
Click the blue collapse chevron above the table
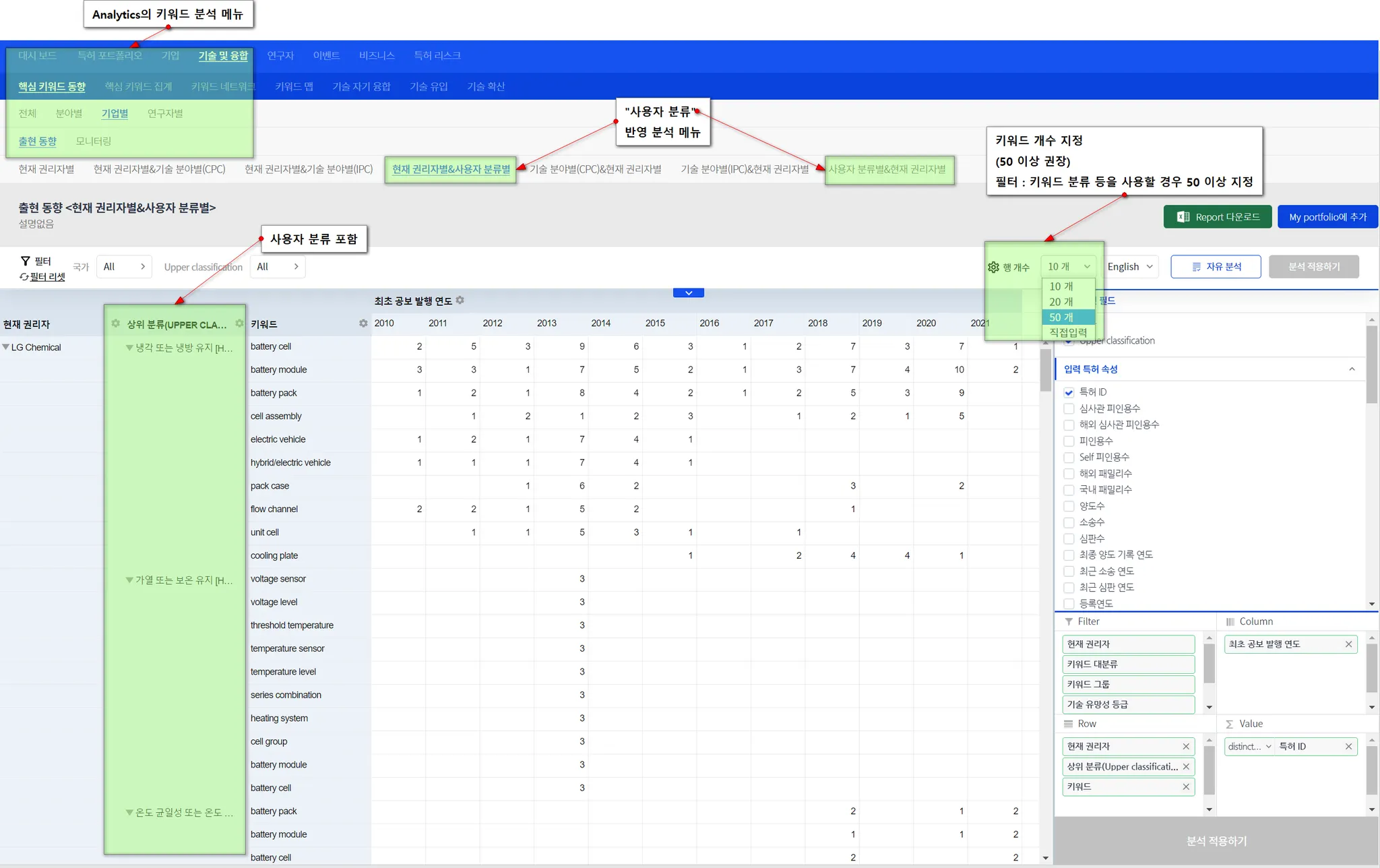click(x=688, y=292)
